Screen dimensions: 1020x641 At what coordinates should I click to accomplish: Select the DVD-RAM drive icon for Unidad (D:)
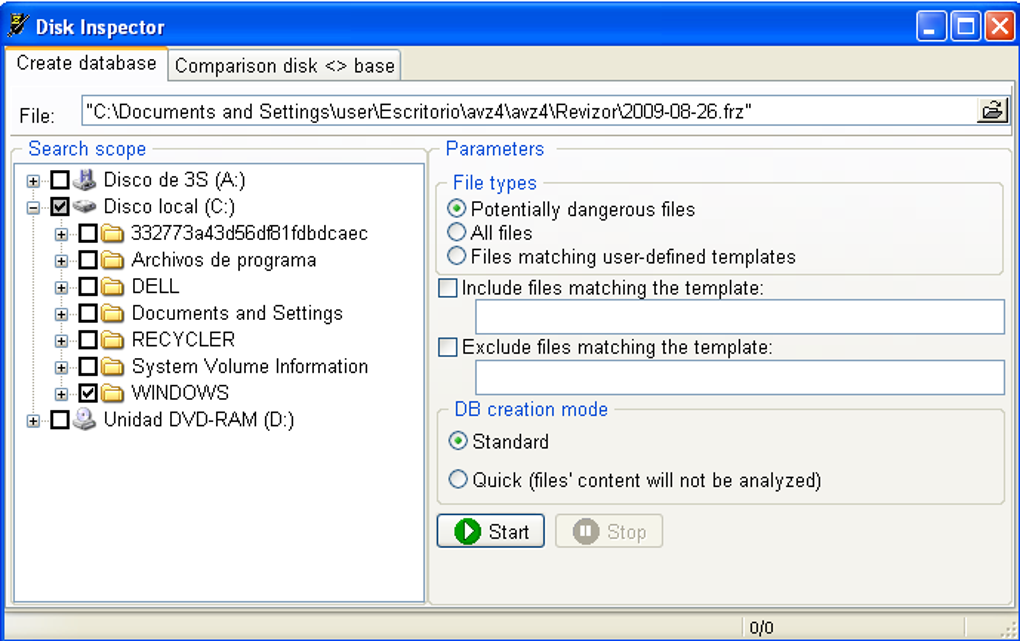[x=85, y=420]
